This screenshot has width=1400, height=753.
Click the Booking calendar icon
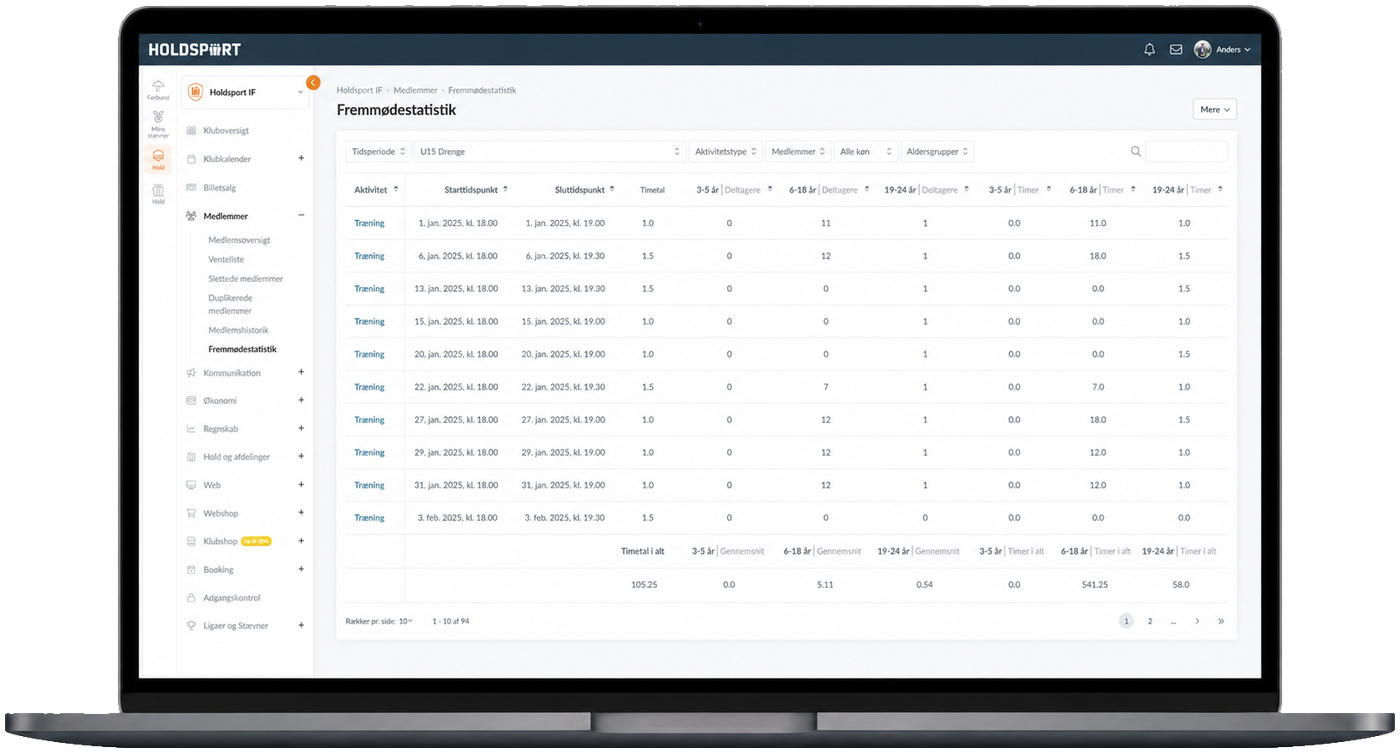(x=191, y=570)
